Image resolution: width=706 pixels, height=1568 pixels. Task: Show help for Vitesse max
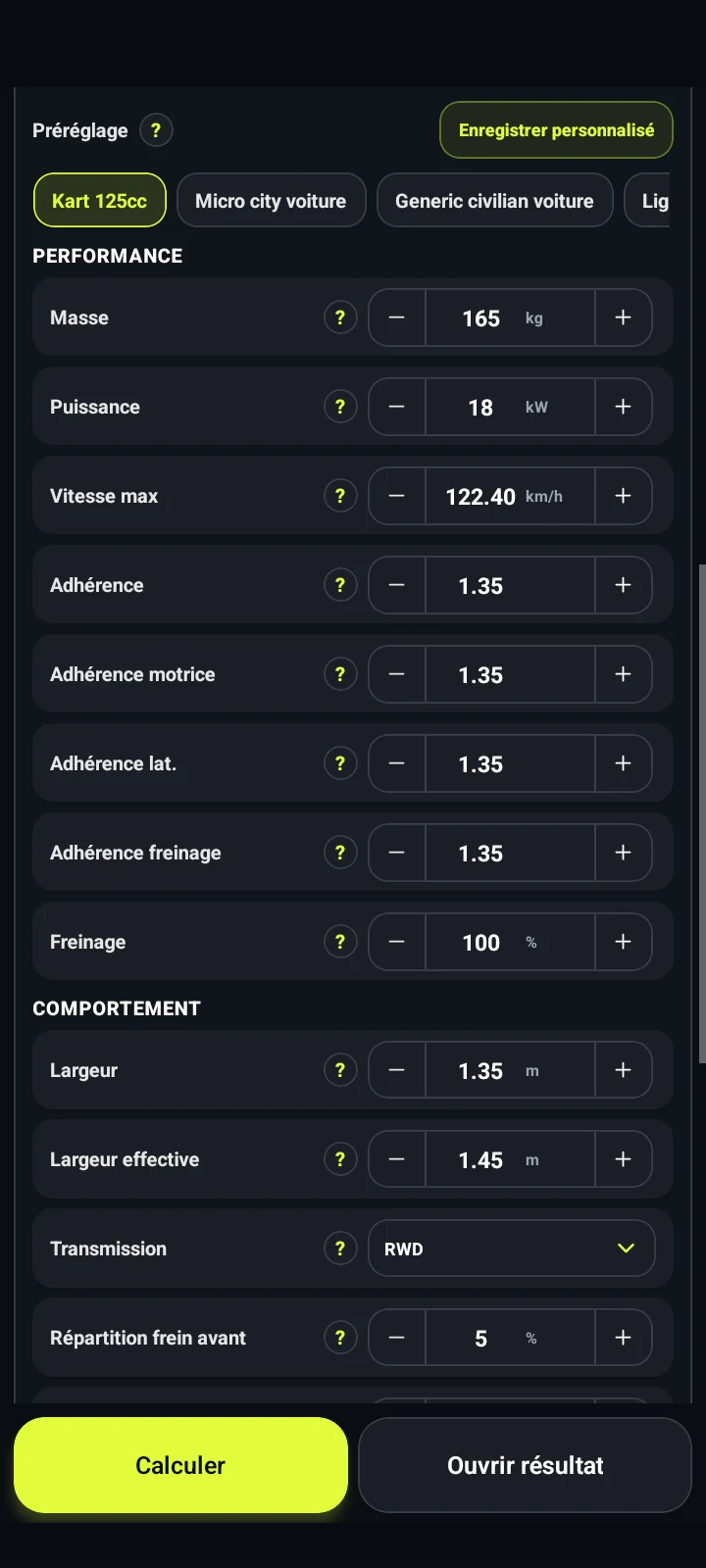point(340,496)
